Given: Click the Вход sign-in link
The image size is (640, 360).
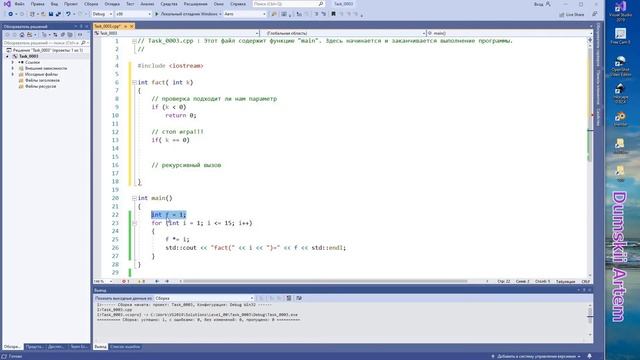Looking at the screenshot, I should [x=542, y=4].
